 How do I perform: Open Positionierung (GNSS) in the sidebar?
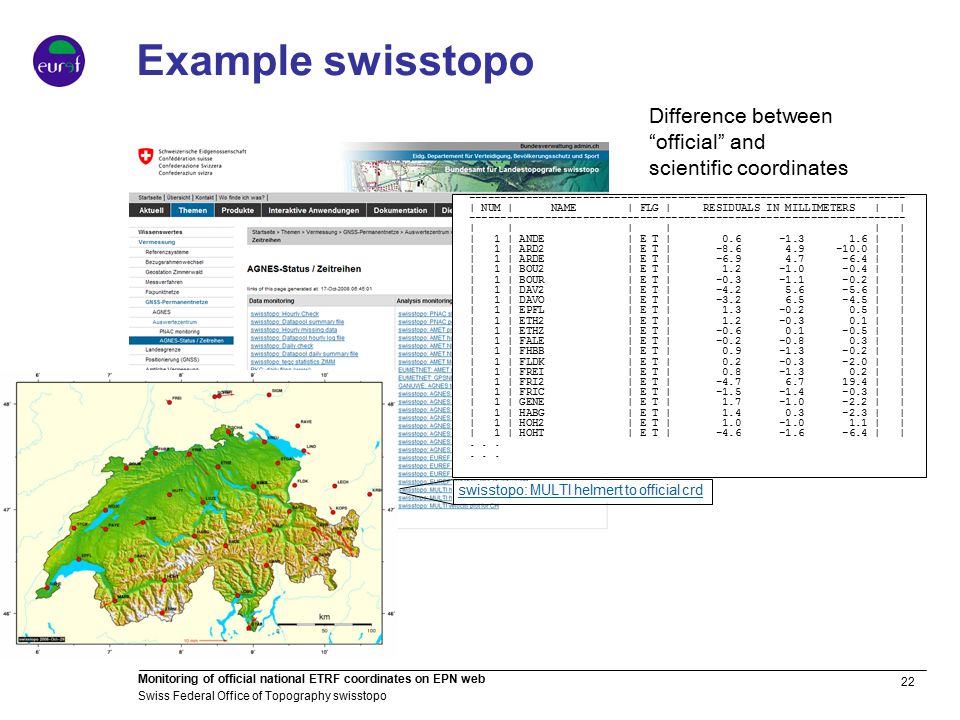172,359
